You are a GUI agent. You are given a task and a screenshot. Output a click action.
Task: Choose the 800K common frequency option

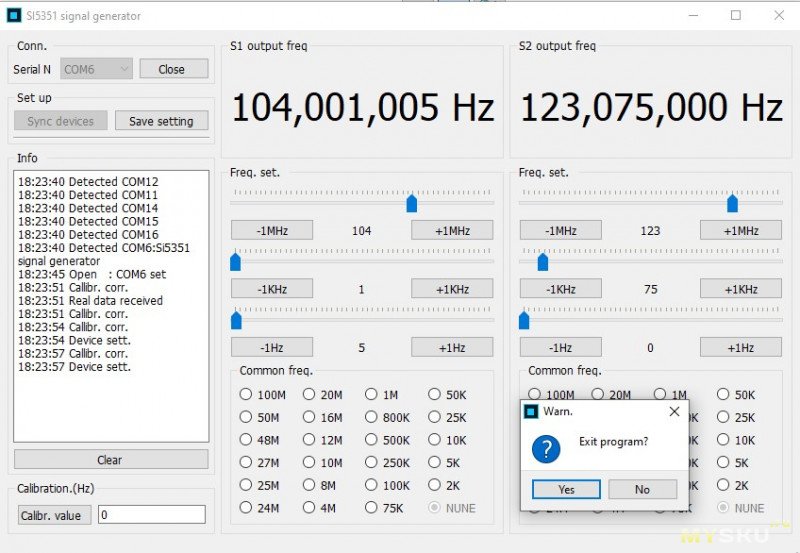click(x=371, y=418)
